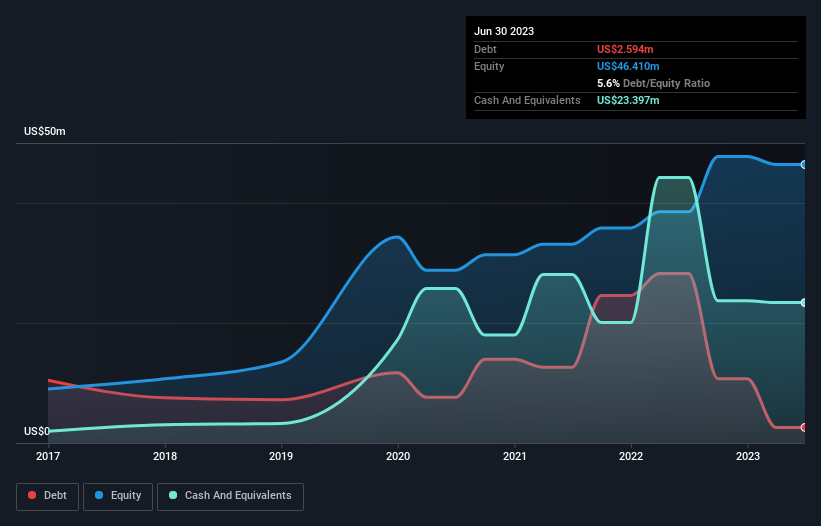Click the 2020 x-axis label
821x526 pixels.
click(398, 456)
